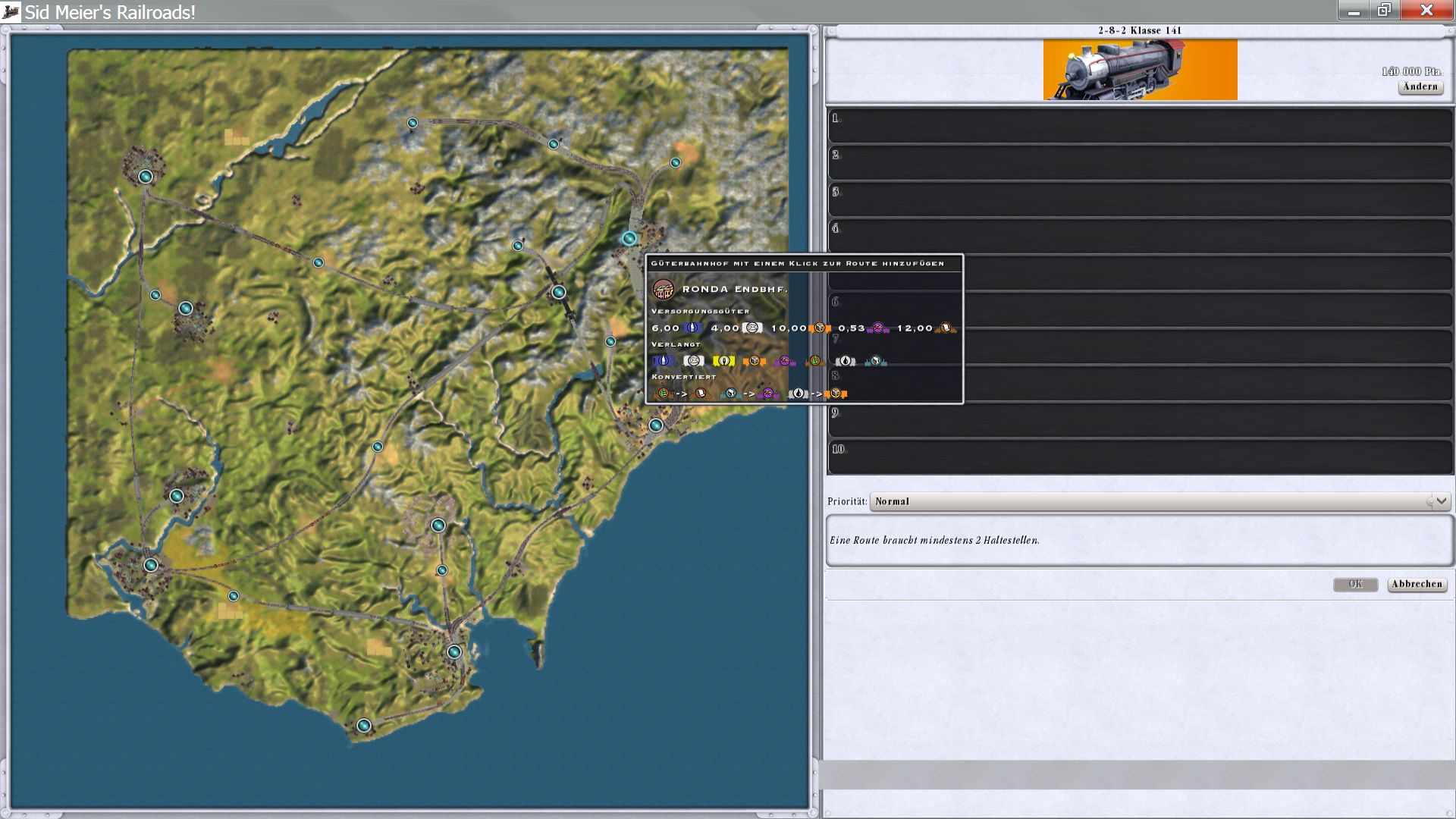
Task: Pick the station in the southwest port city
Action: coord(151,565)
